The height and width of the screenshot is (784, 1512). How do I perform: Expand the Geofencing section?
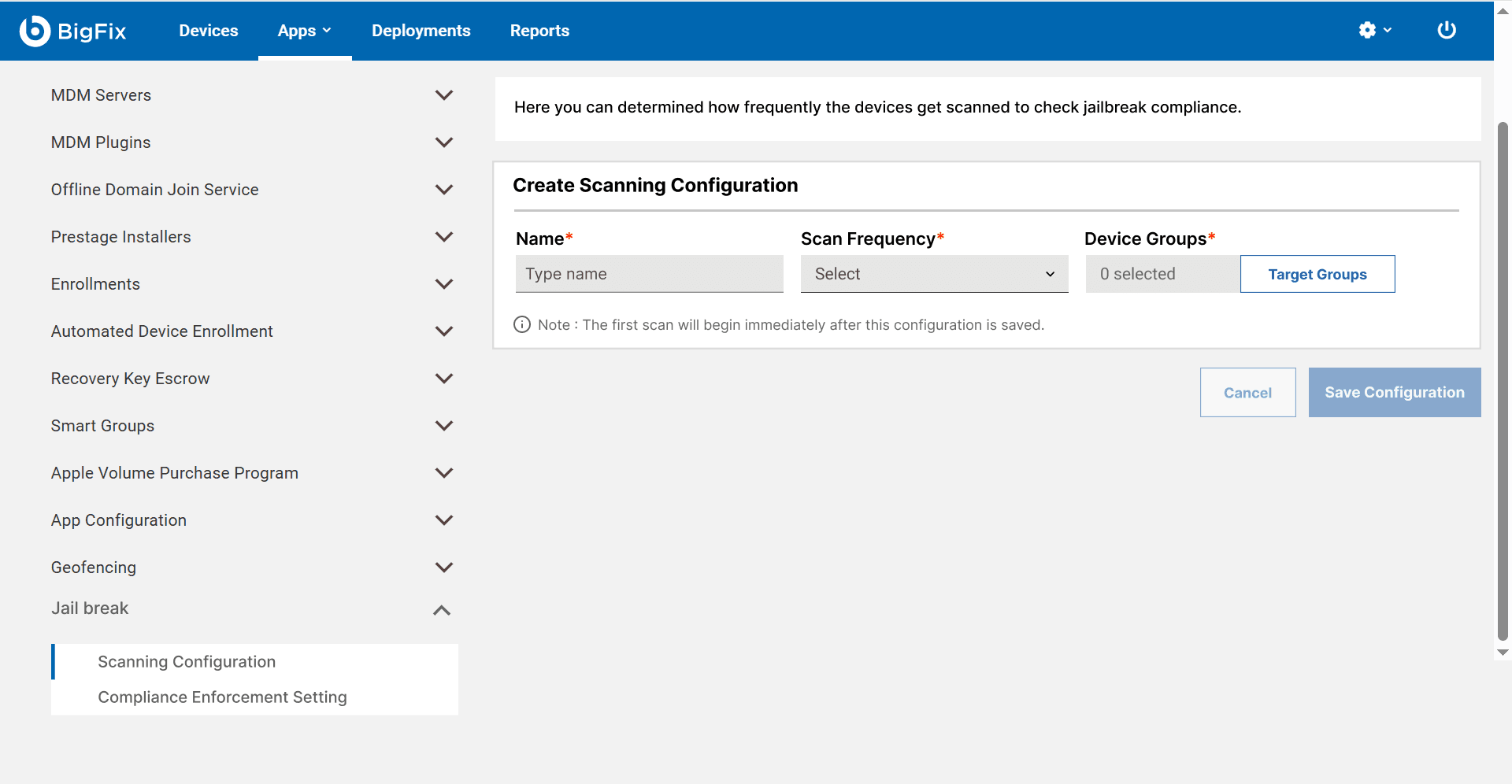pyautogui.click(x=254, y=568)
